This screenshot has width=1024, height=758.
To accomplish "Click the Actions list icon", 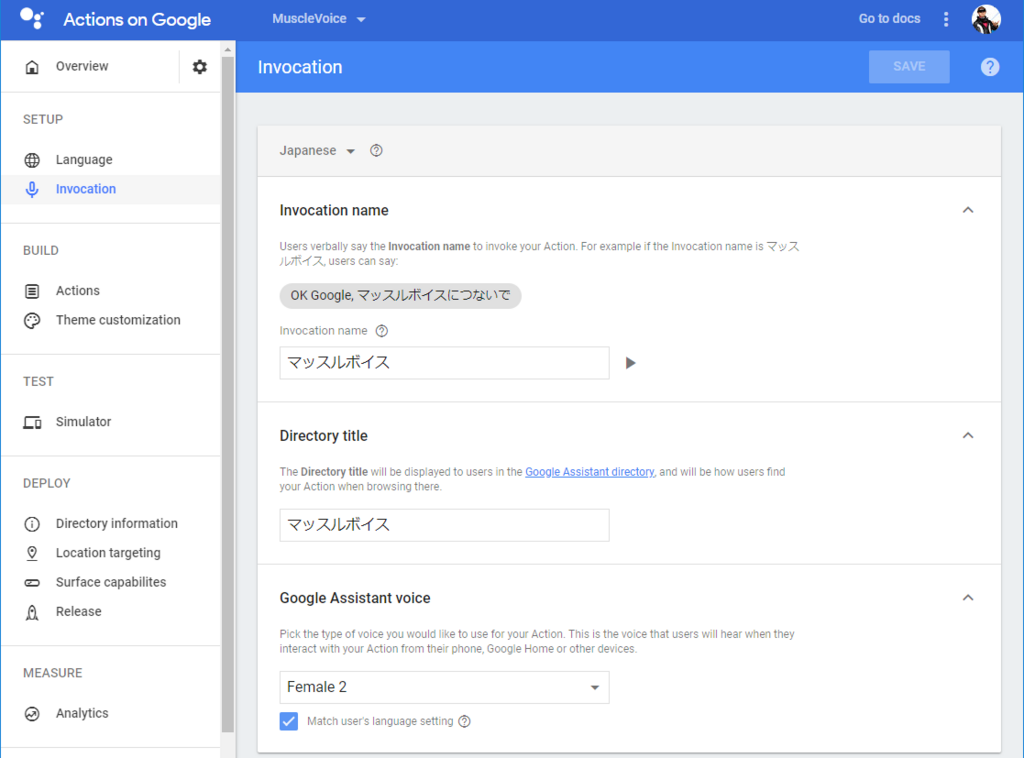I will [x=32, y=291].
